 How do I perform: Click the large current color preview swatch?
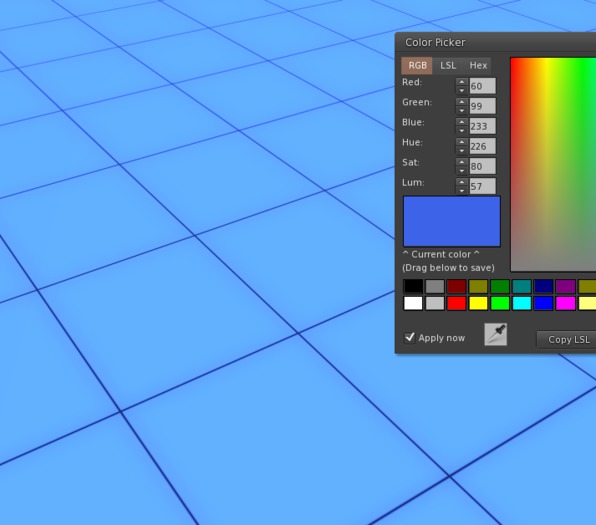tap(452, 221)
